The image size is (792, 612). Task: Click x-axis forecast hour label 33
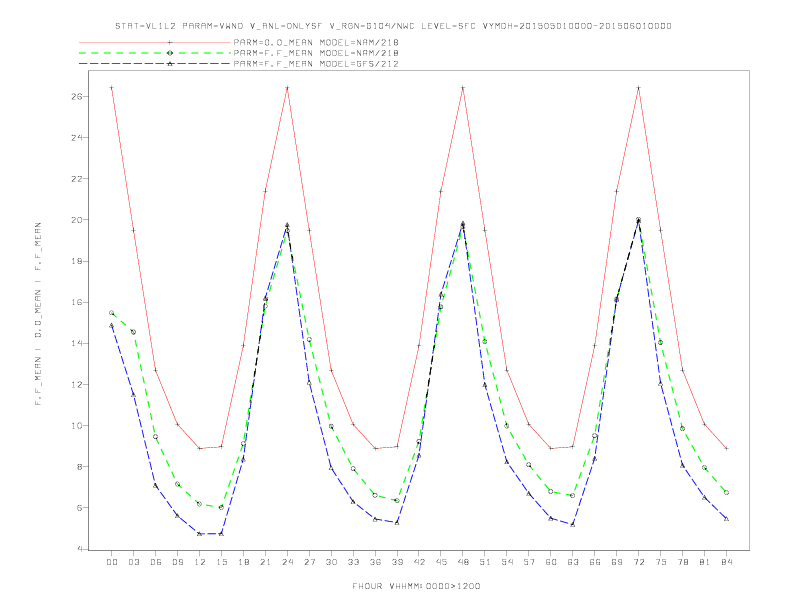tap(353, 562)
